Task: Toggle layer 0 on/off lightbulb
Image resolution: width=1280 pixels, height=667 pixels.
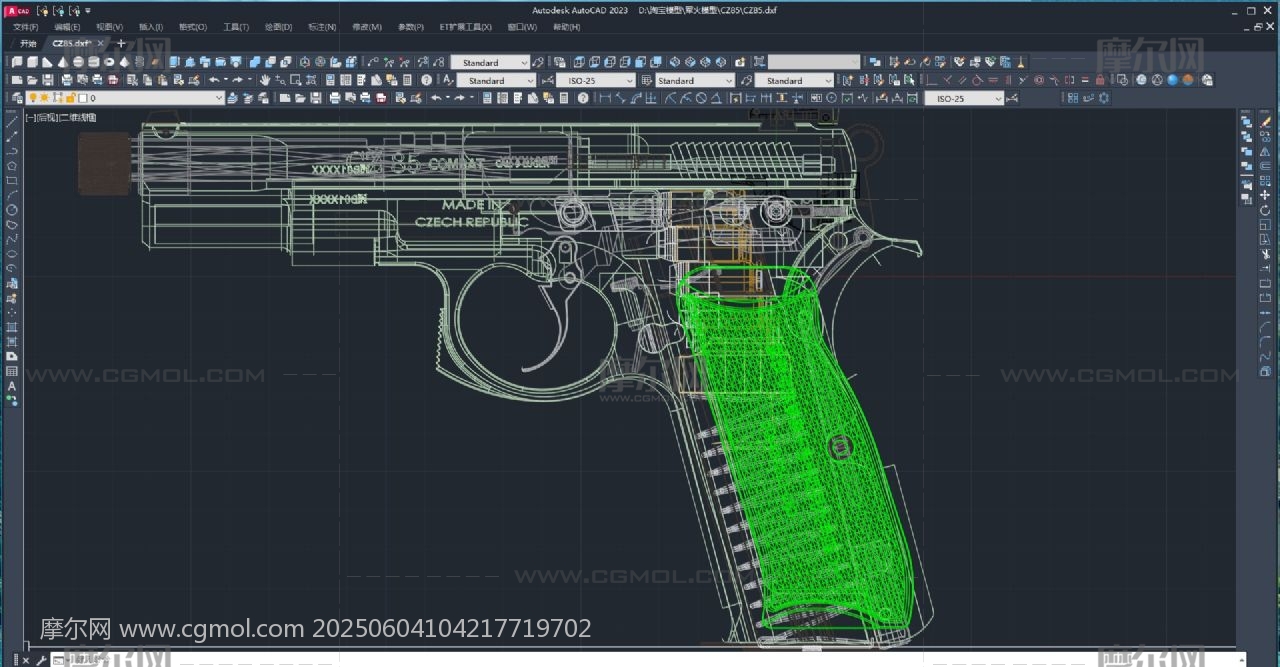Action: point(32,98)
